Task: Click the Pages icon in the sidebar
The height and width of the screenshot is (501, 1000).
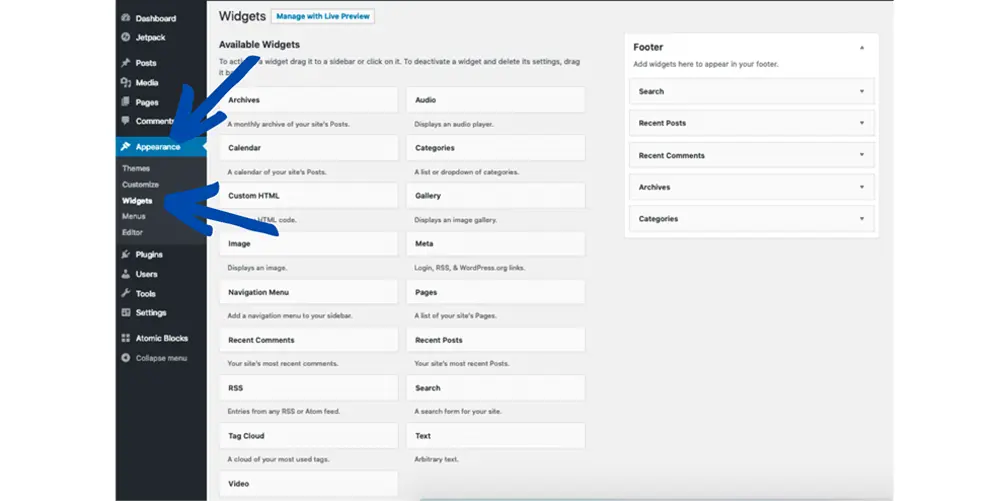Action: pos(126,102)
